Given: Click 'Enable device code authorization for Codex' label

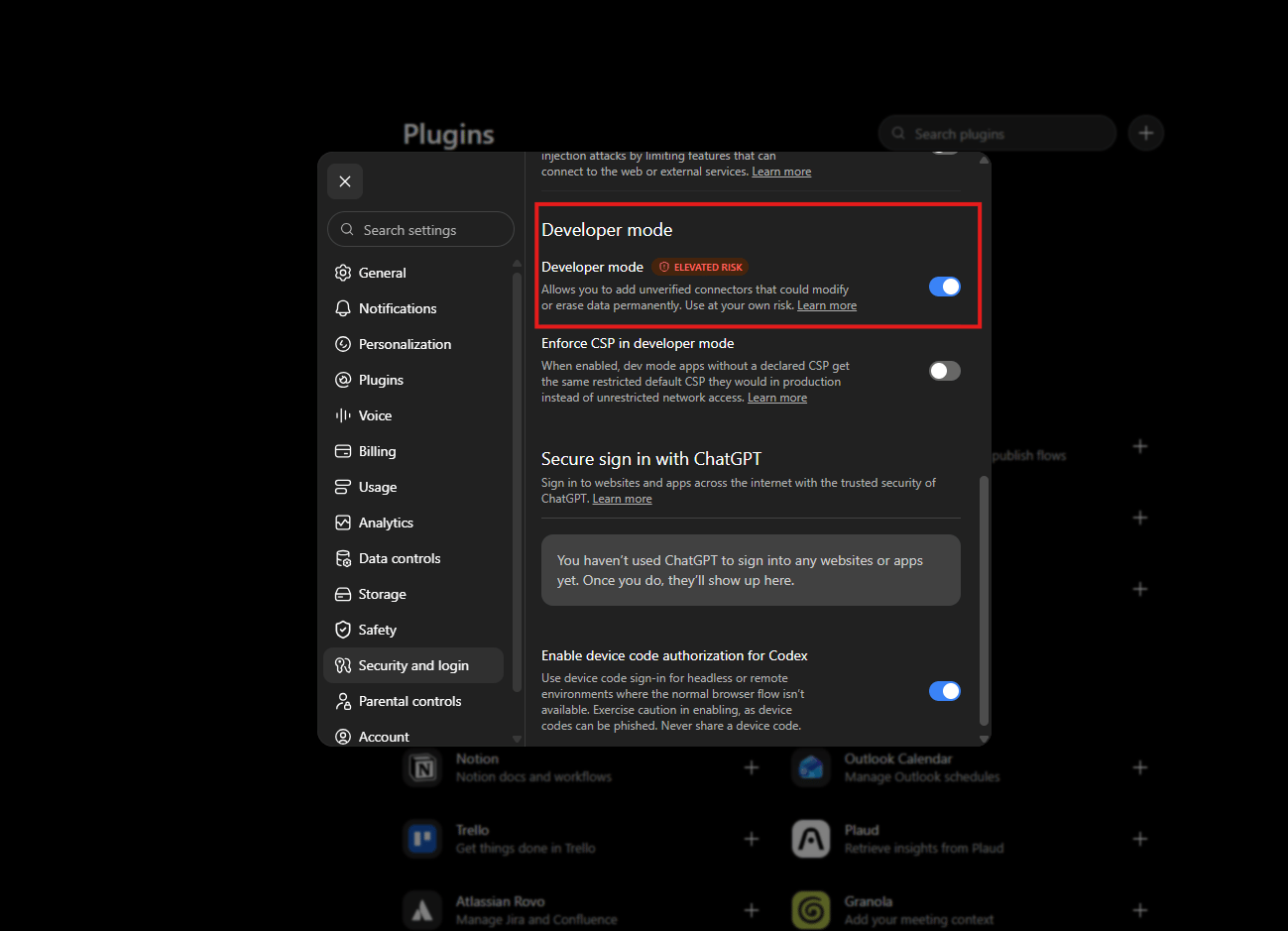Looking at the screenshot, I should tap(674, 655).
